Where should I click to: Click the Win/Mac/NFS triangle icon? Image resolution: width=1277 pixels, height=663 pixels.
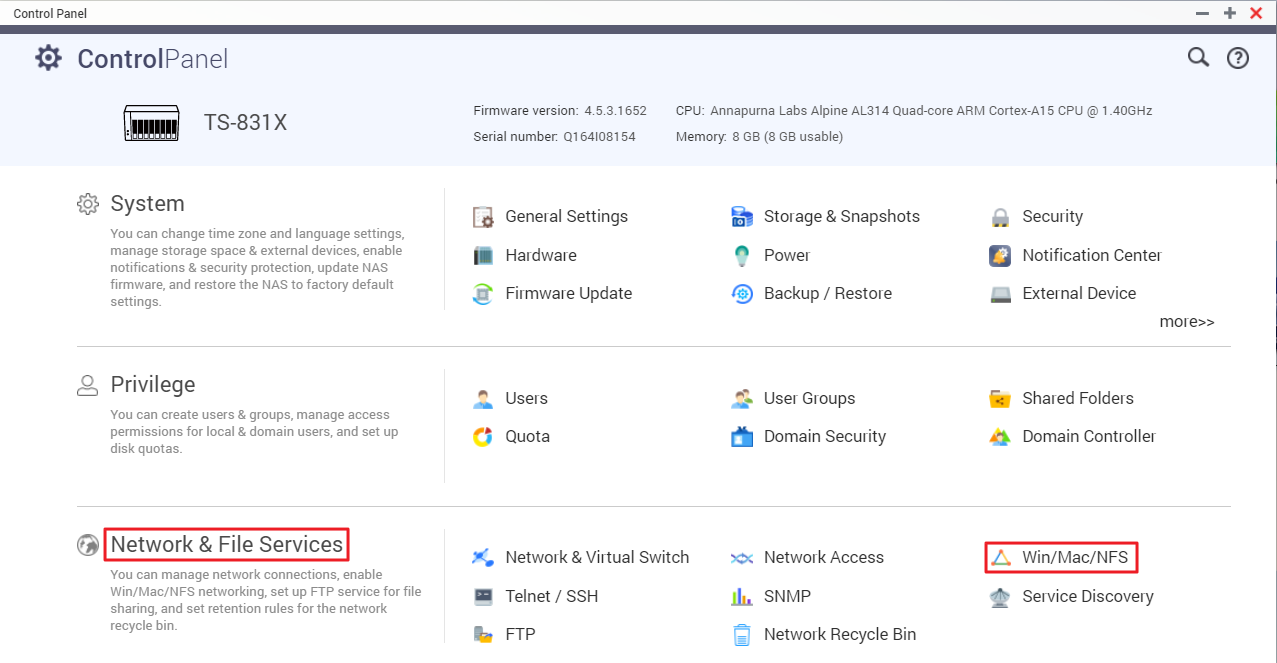(x=1000, y=558)
